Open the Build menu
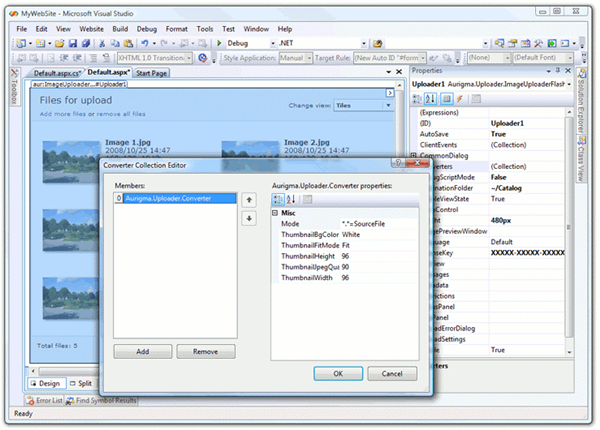The image size is (600, 430). tap(120, 29)
